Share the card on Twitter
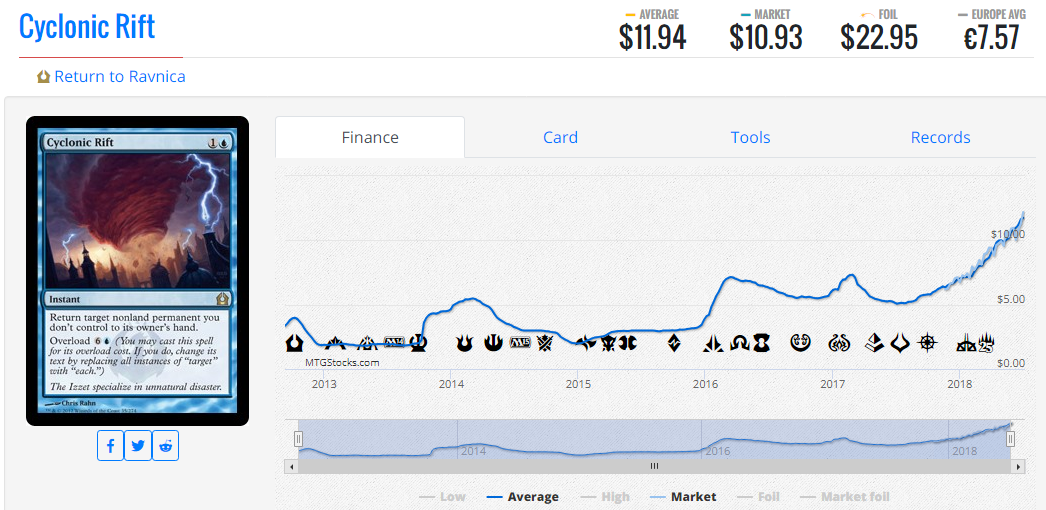Image resolution: width=1046 pixels, height=510 pixels. click(x=138, y=445)
